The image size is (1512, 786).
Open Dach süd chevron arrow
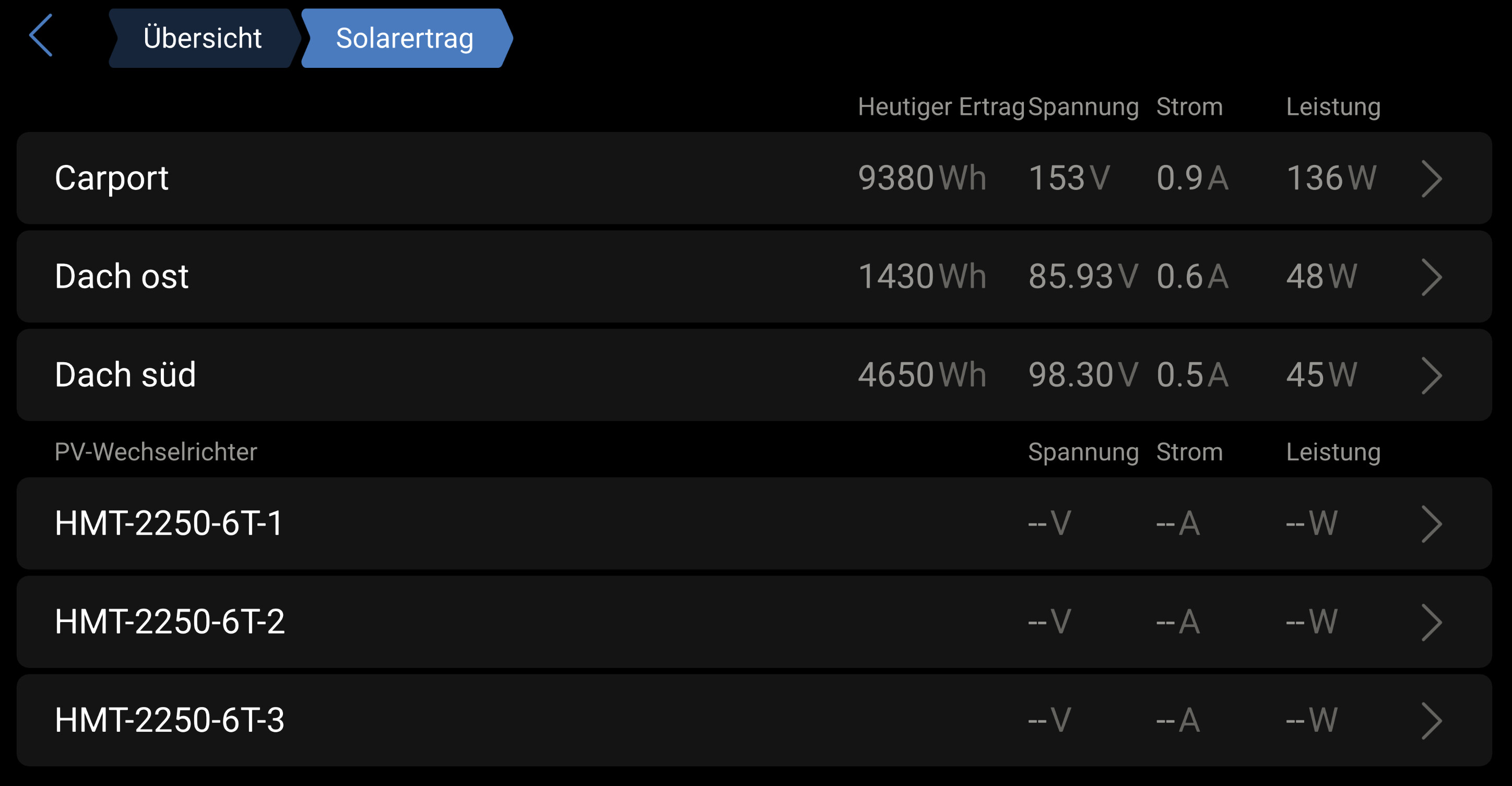pos(1431,375)
